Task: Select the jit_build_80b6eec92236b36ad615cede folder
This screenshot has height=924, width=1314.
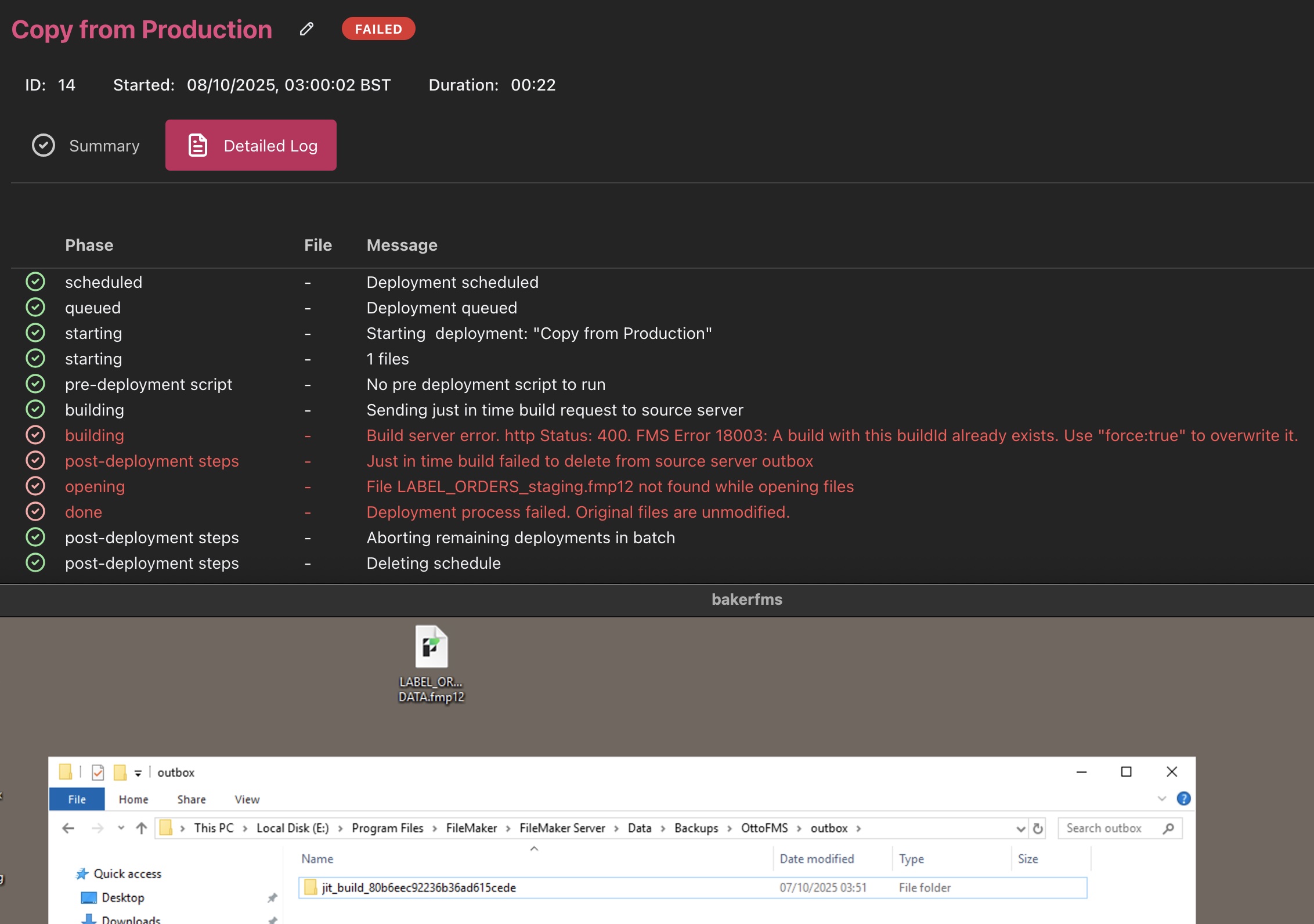Action: (x=418, y=887)
